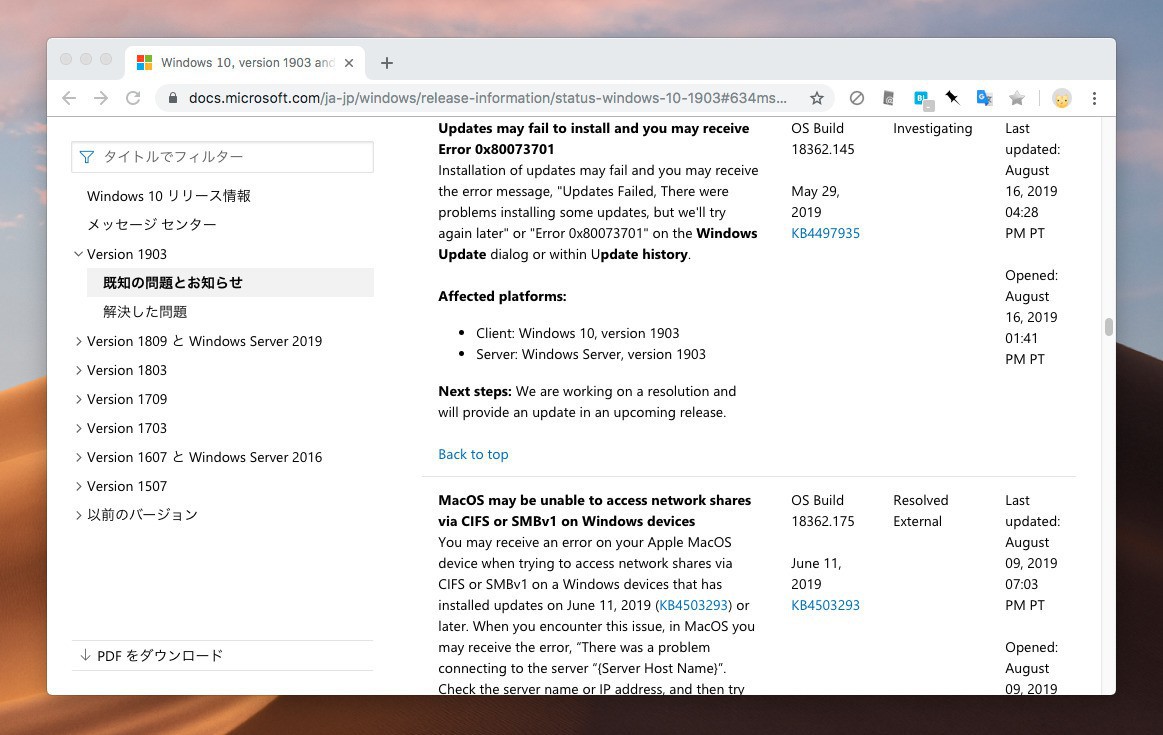Click 'Affected platforms:' heading
The width and height of the screenshot is (1163, 735).
click(502, 296)
